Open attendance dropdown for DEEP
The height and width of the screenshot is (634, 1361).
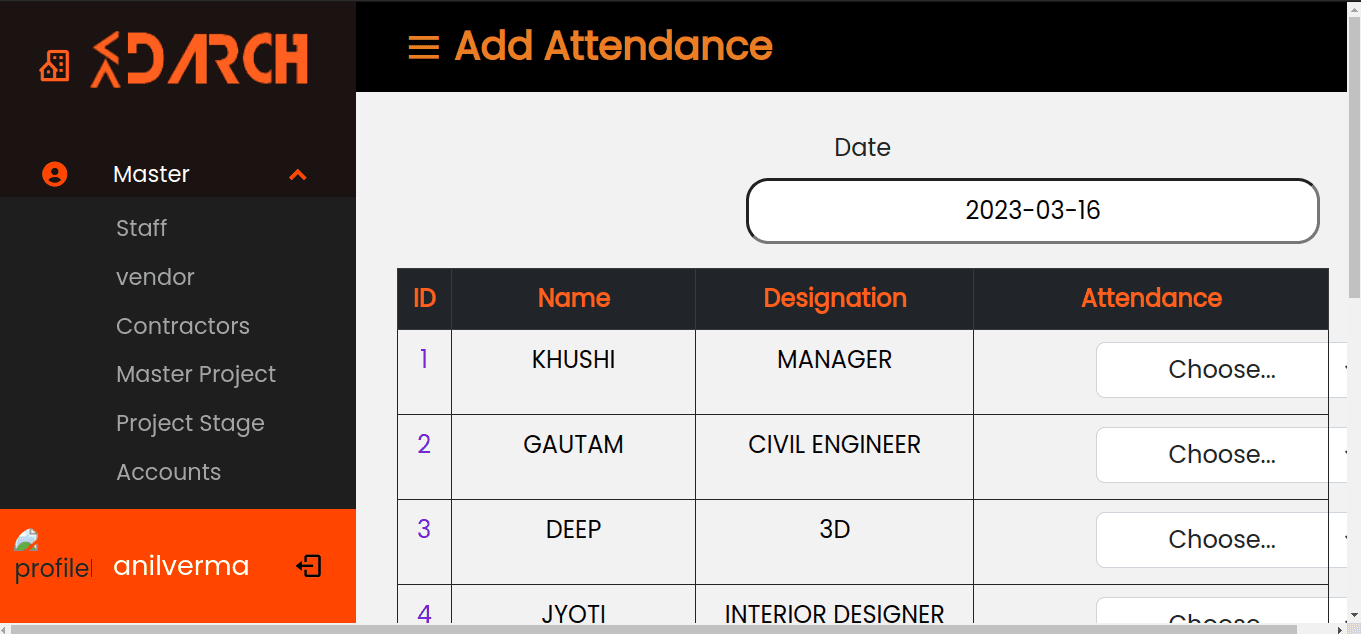tap(1222, 540)
